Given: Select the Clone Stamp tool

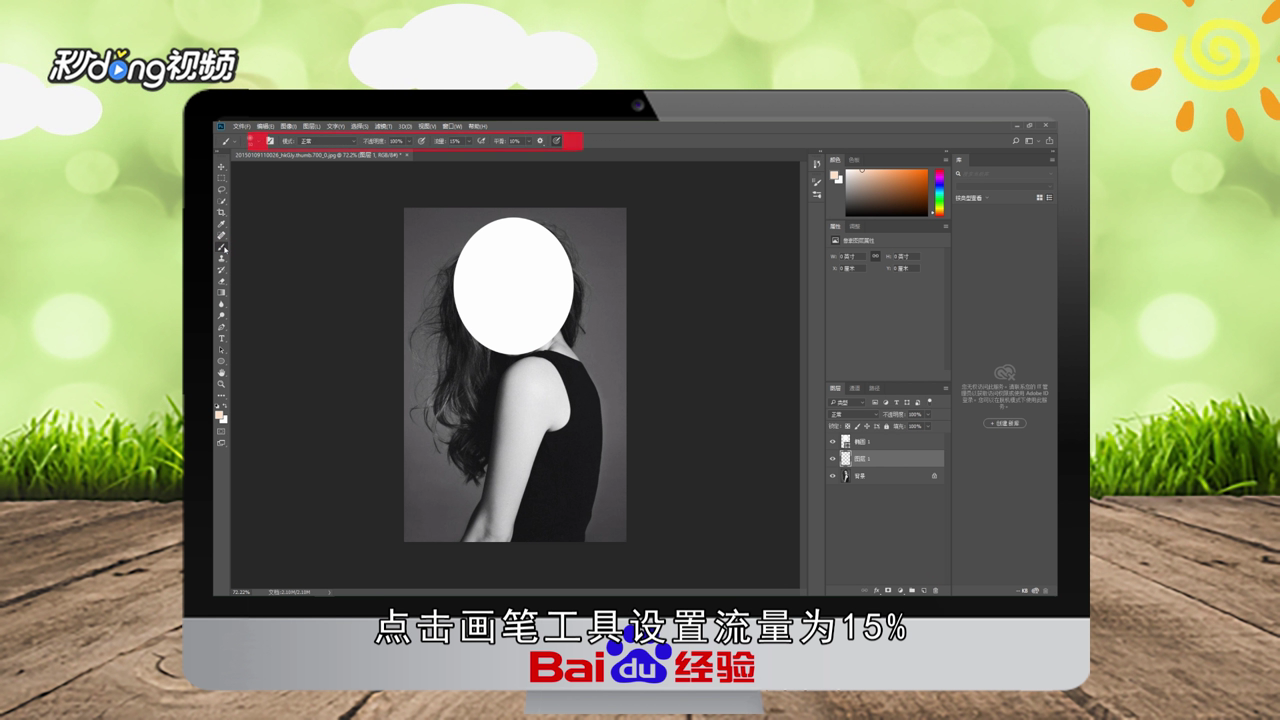Looking at the screenshot, I should point(221,258).
